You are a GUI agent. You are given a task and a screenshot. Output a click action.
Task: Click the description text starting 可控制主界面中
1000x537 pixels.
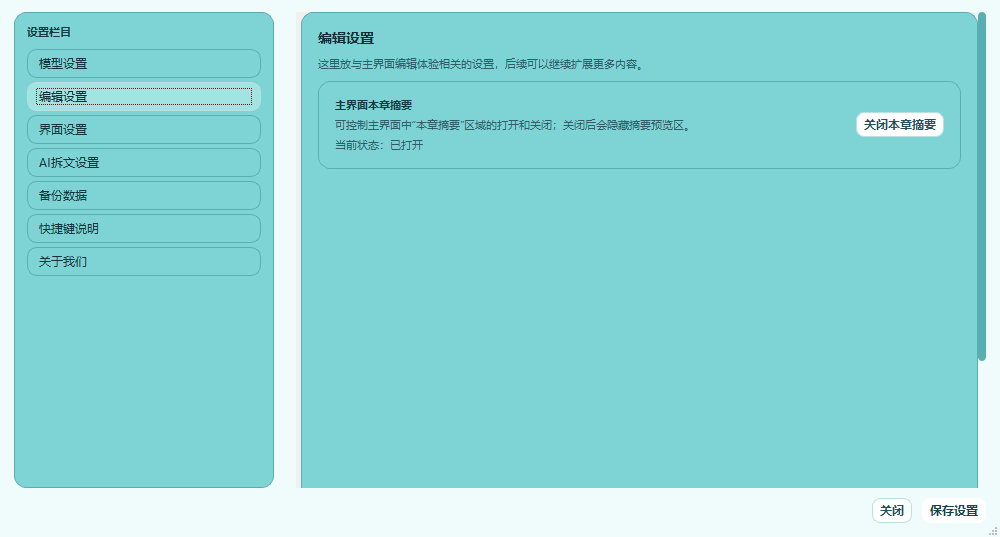tap(513, 125)
